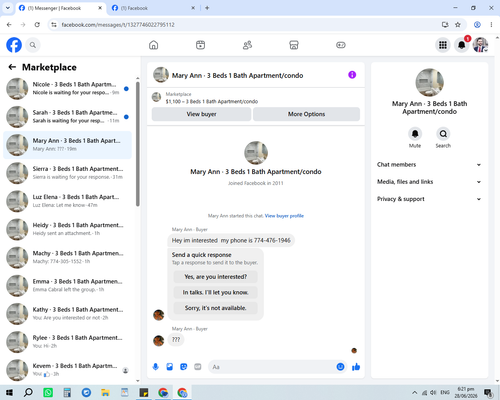
Task: Open WhatsApp from the Windows taskbar
Action: click(x=48, y=392)
